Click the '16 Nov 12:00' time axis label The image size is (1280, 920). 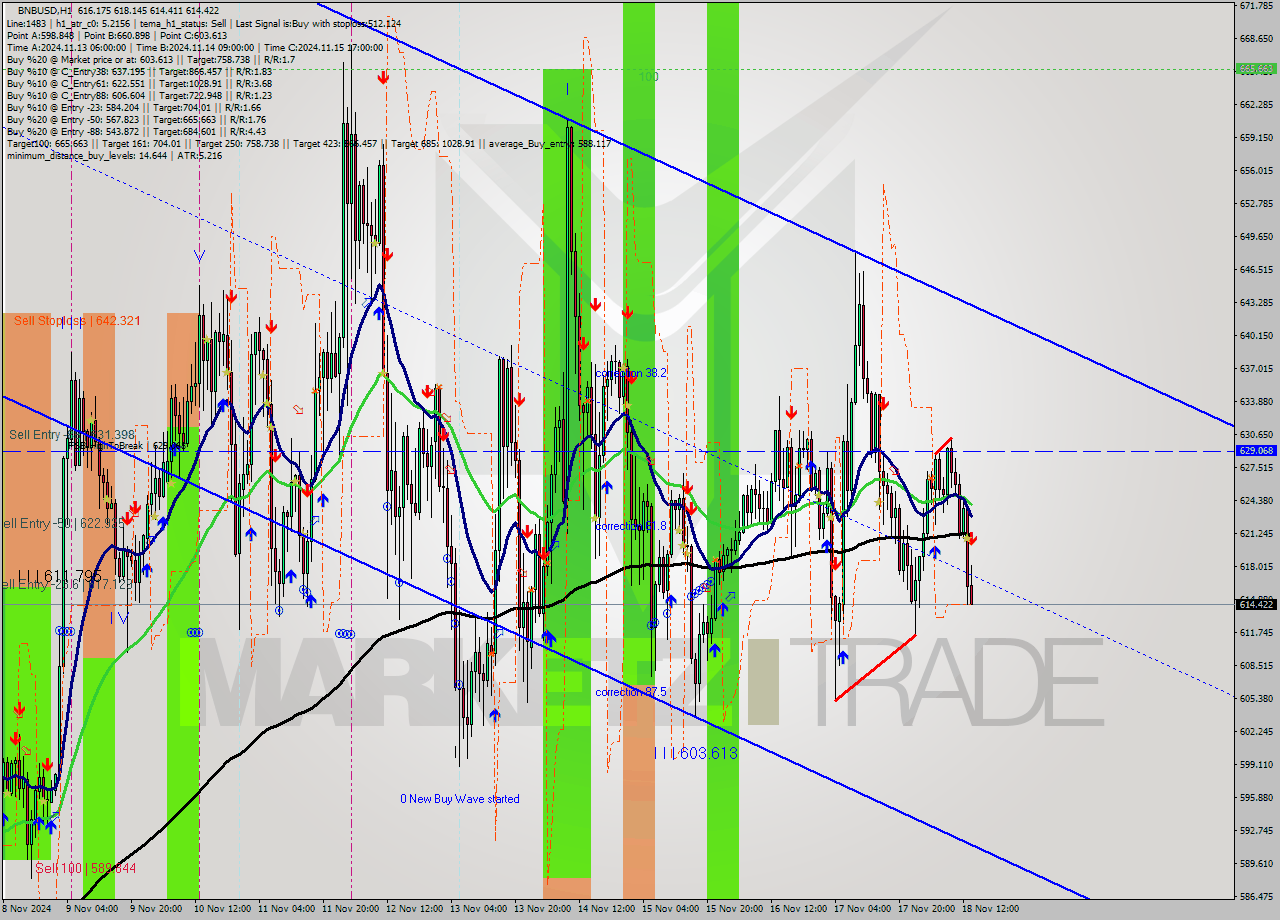[x=798, y=909]
